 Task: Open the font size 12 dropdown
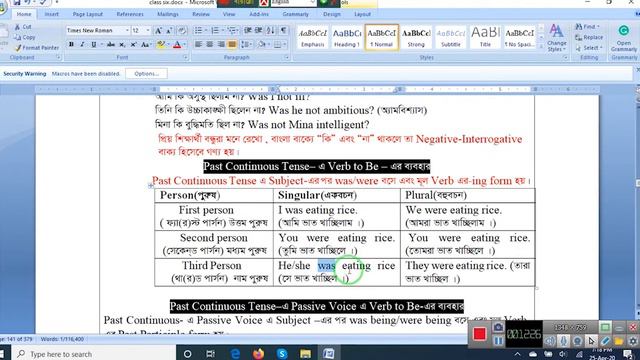coord(148,31)
